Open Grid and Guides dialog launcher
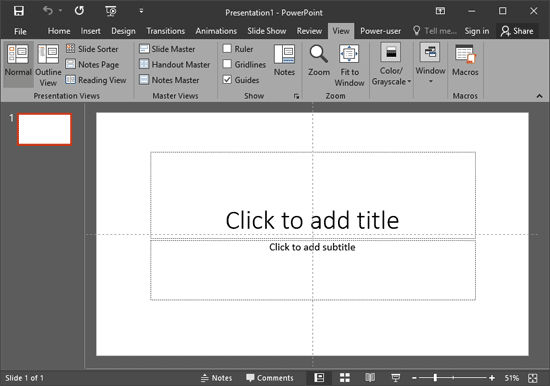 pyautogui.click(x=296, y=96)
